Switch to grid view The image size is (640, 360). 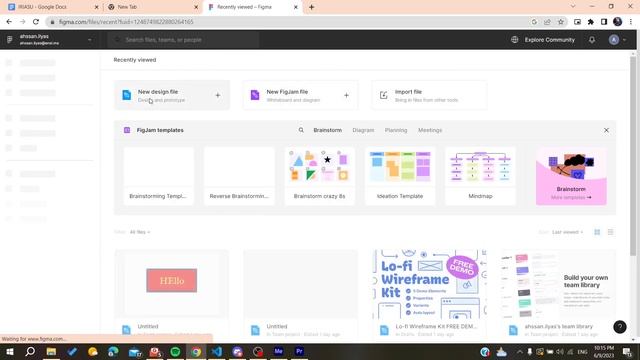coord(597,232)
